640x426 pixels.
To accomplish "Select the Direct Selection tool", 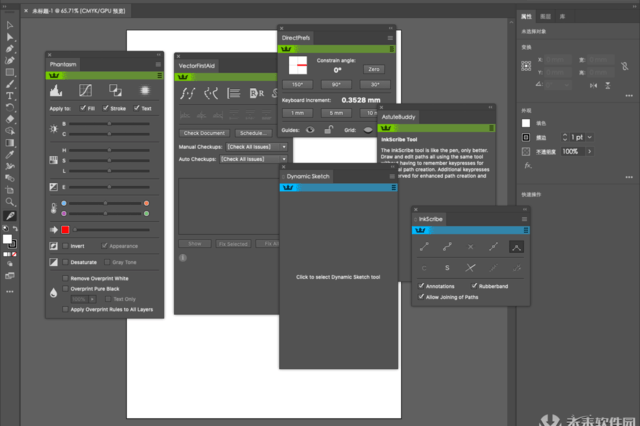I will coord(10,37).
